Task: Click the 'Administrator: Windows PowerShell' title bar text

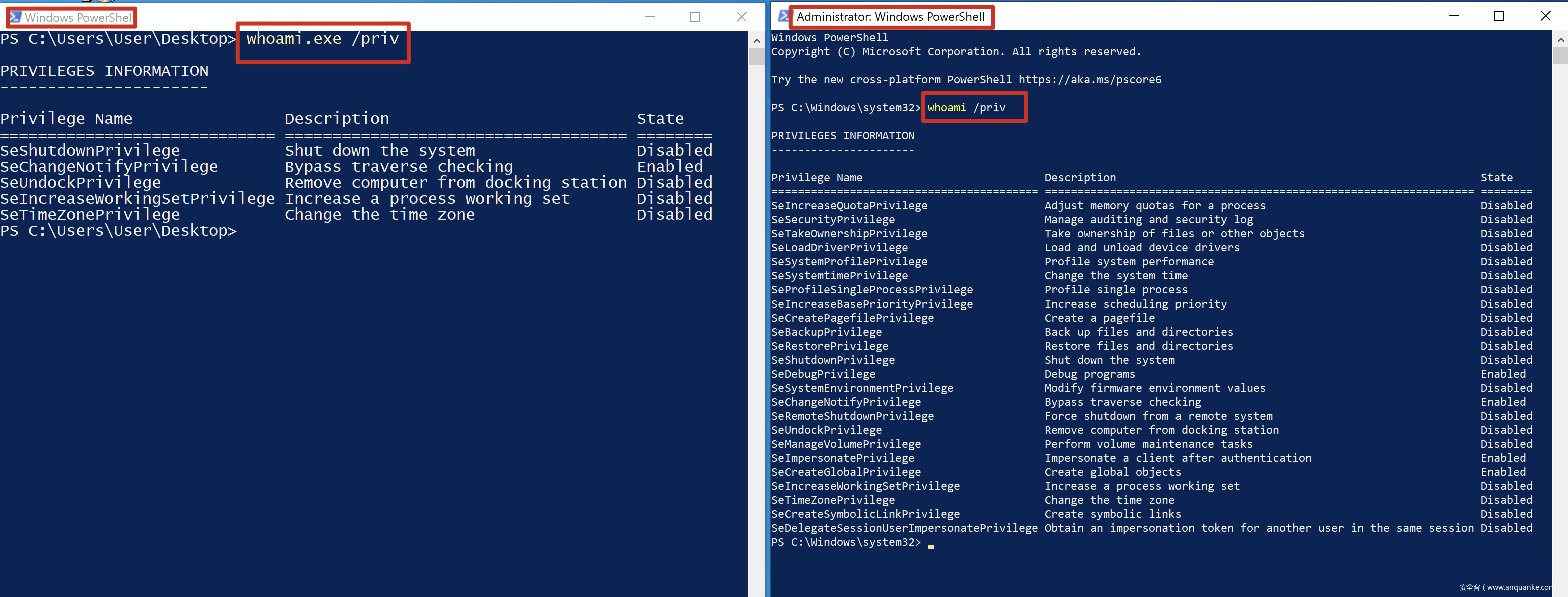Action: [x=890, y=17]
